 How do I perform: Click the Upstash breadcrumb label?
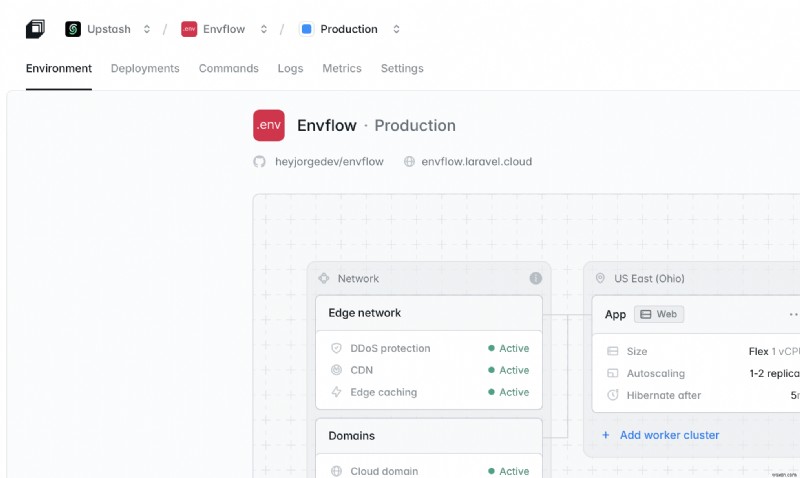click(109, 29)
